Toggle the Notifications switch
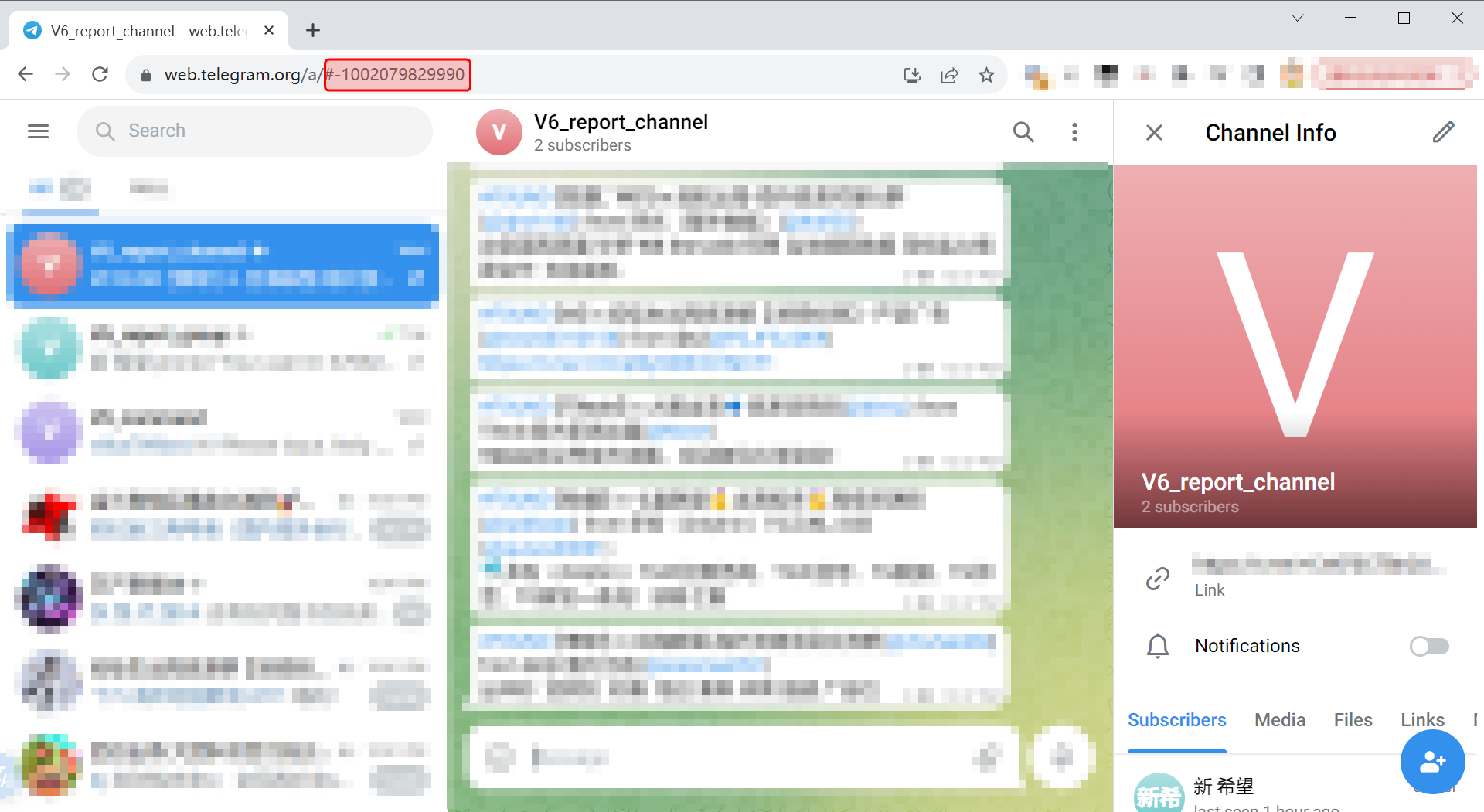Screen dimensions: 1484x812 1428,646
